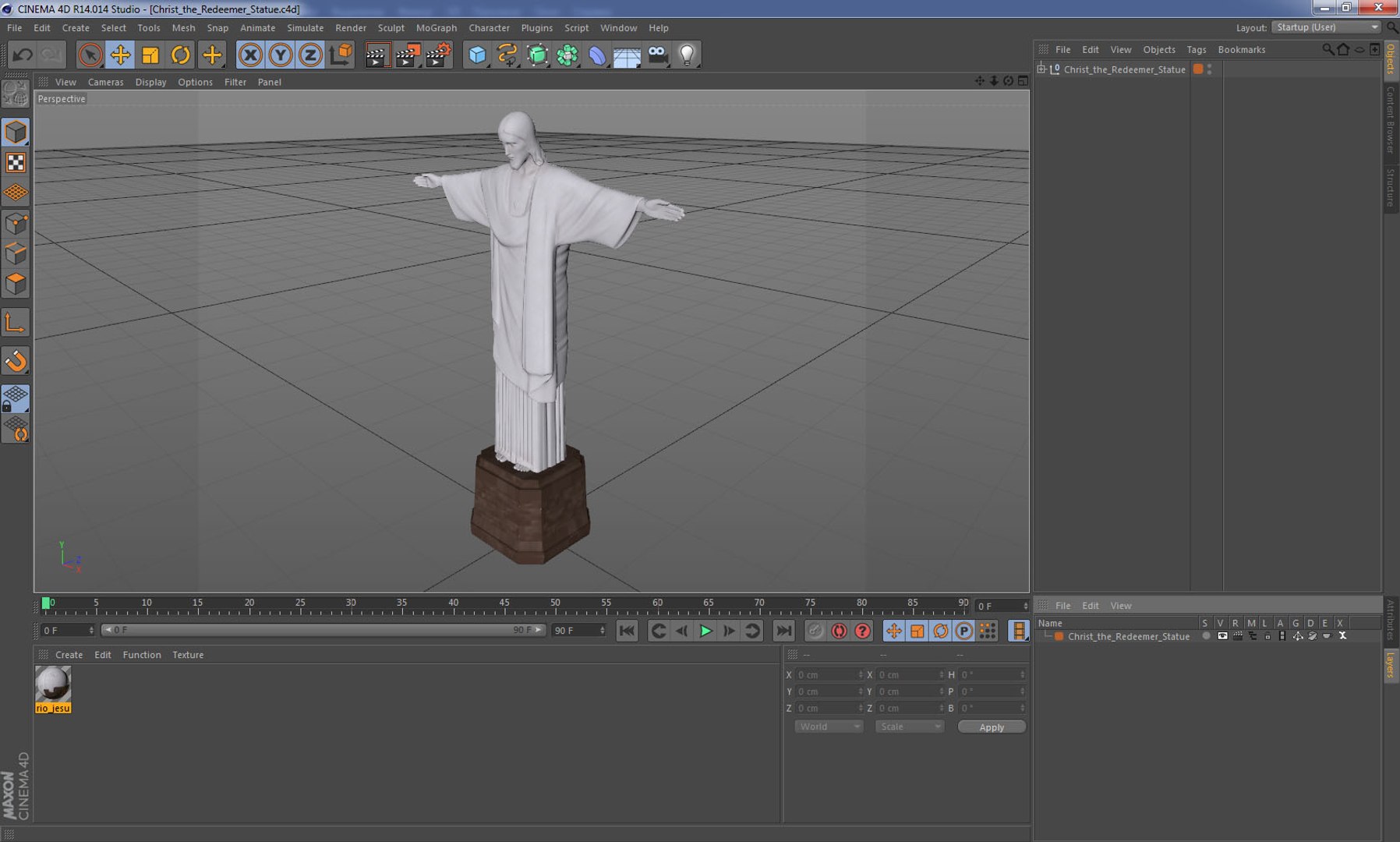Open the World coordinate dropdown

click(828, 727)
